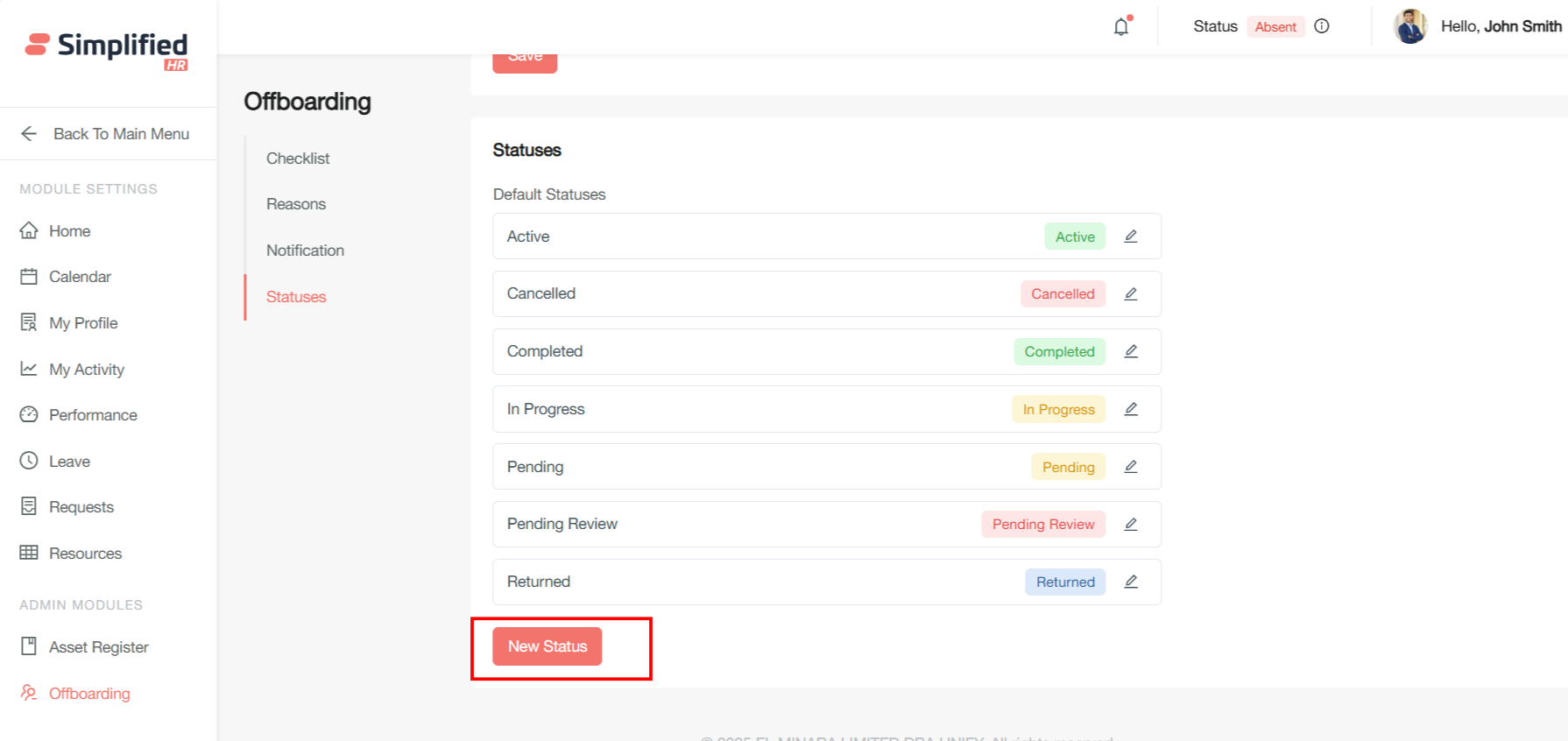The width and height of the screenshot is (1568, 741).
Task: Edit the Cancelled status with pencil icon
Action: tap(1131, 294)
